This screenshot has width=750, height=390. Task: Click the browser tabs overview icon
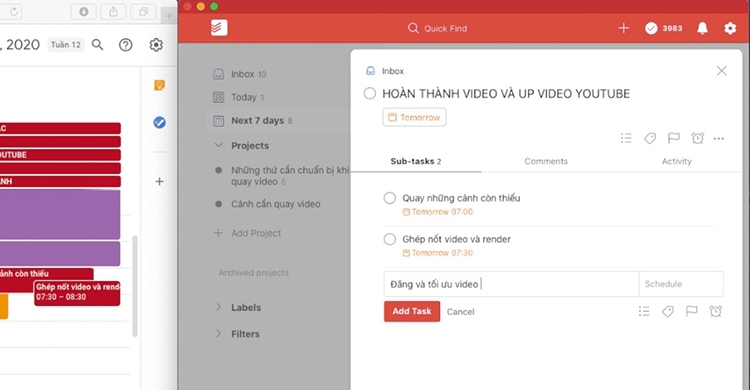(x=143, y=11)
